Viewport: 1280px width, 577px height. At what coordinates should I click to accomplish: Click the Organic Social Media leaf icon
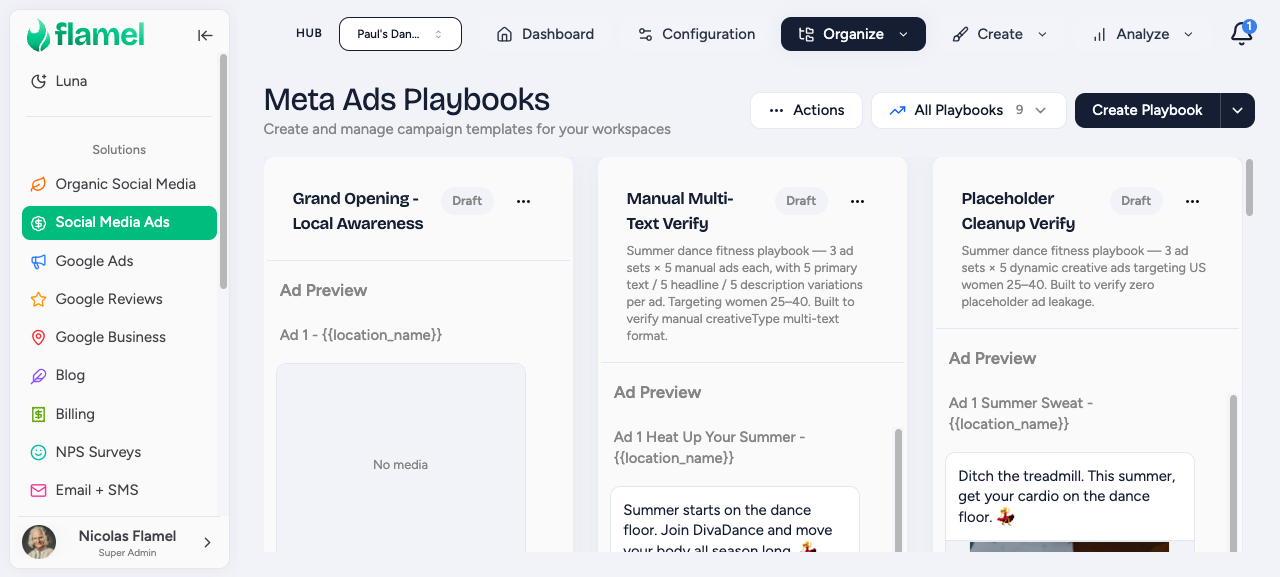coord(38,184)
